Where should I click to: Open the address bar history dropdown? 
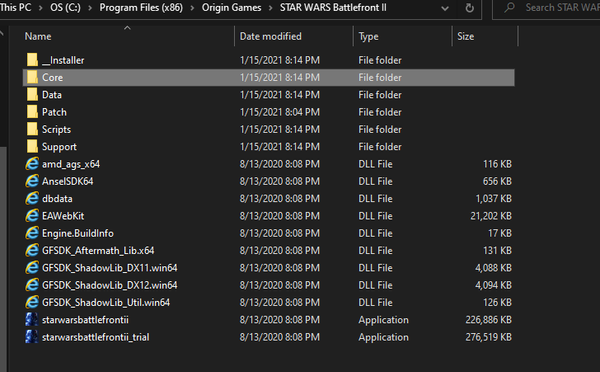click(445, 8)
